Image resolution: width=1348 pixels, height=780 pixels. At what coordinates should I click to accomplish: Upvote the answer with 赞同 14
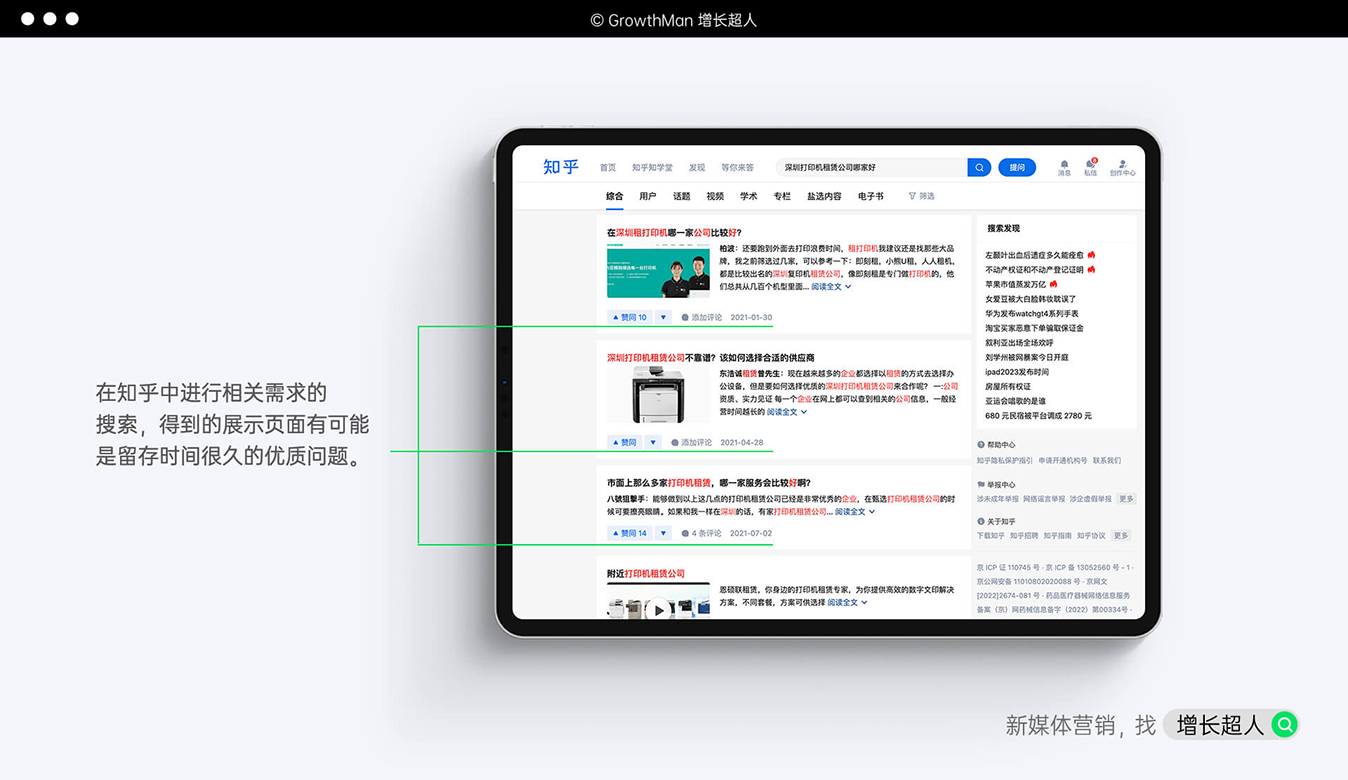630,533
